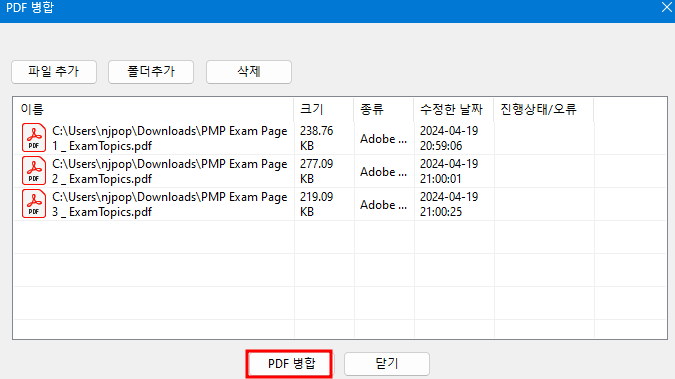Click the 폴더추가 button
The image size is (675, 379).
coord(151,71)
